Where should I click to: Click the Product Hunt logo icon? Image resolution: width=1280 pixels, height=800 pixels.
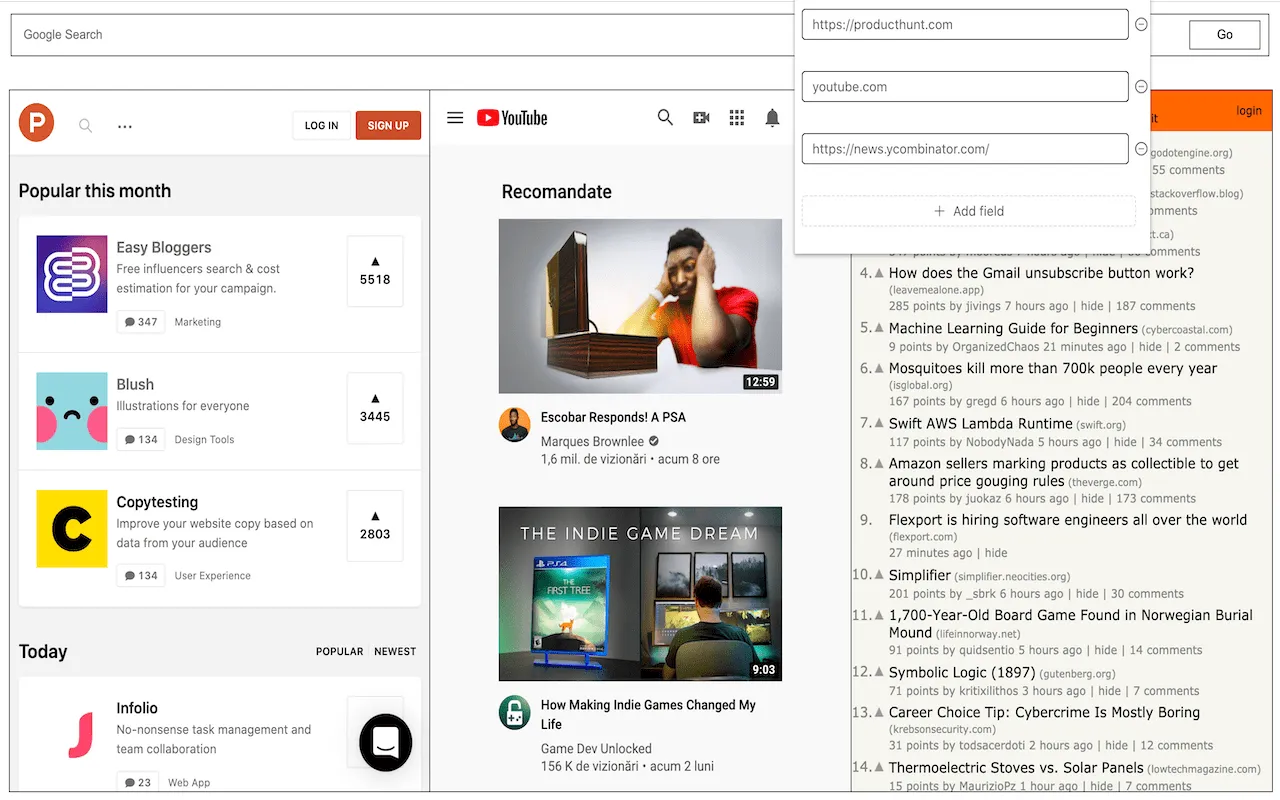[x=36, y=124]
